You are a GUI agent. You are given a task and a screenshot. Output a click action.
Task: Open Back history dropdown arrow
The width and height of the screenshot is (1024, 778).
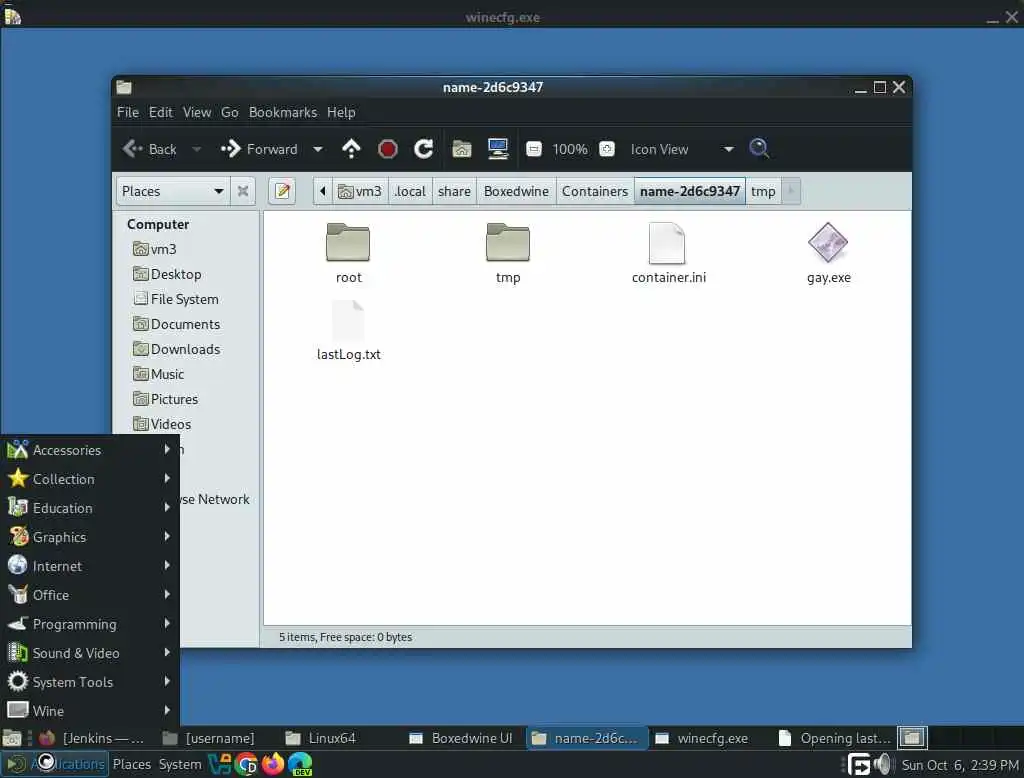pos(196,149)
